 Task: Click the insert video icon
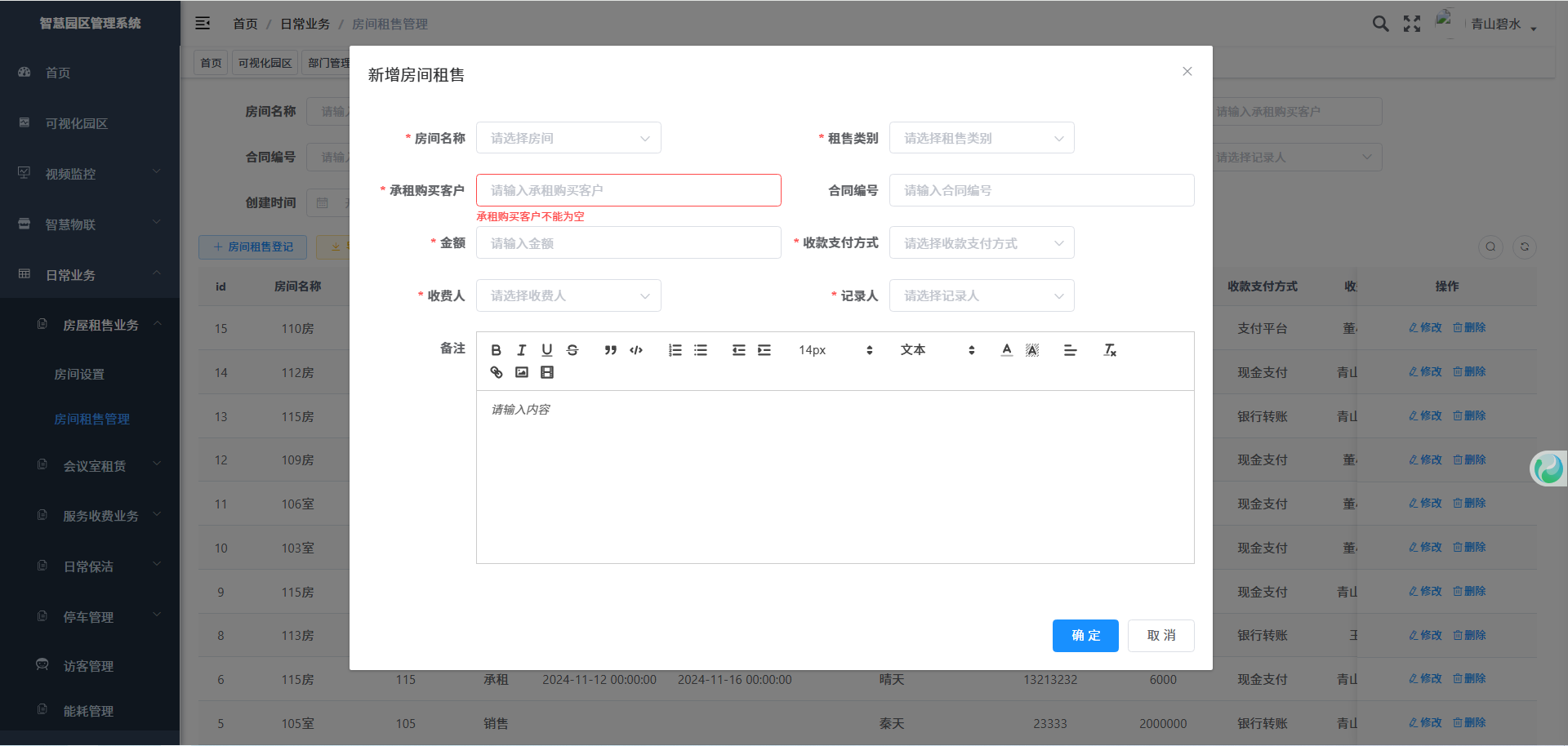pyautogui.click(x=546, y=372)
